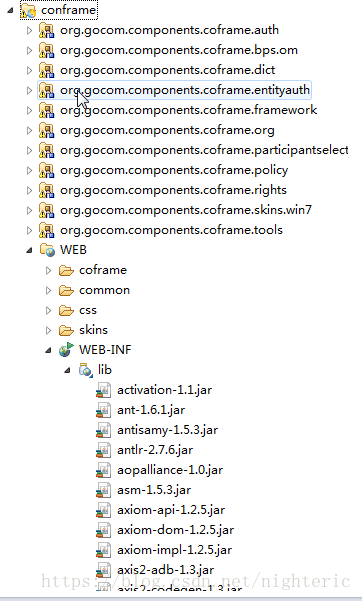Click jar icon of asm-1.5.3.jar
The image size is (362, 601).
[104, 490]
